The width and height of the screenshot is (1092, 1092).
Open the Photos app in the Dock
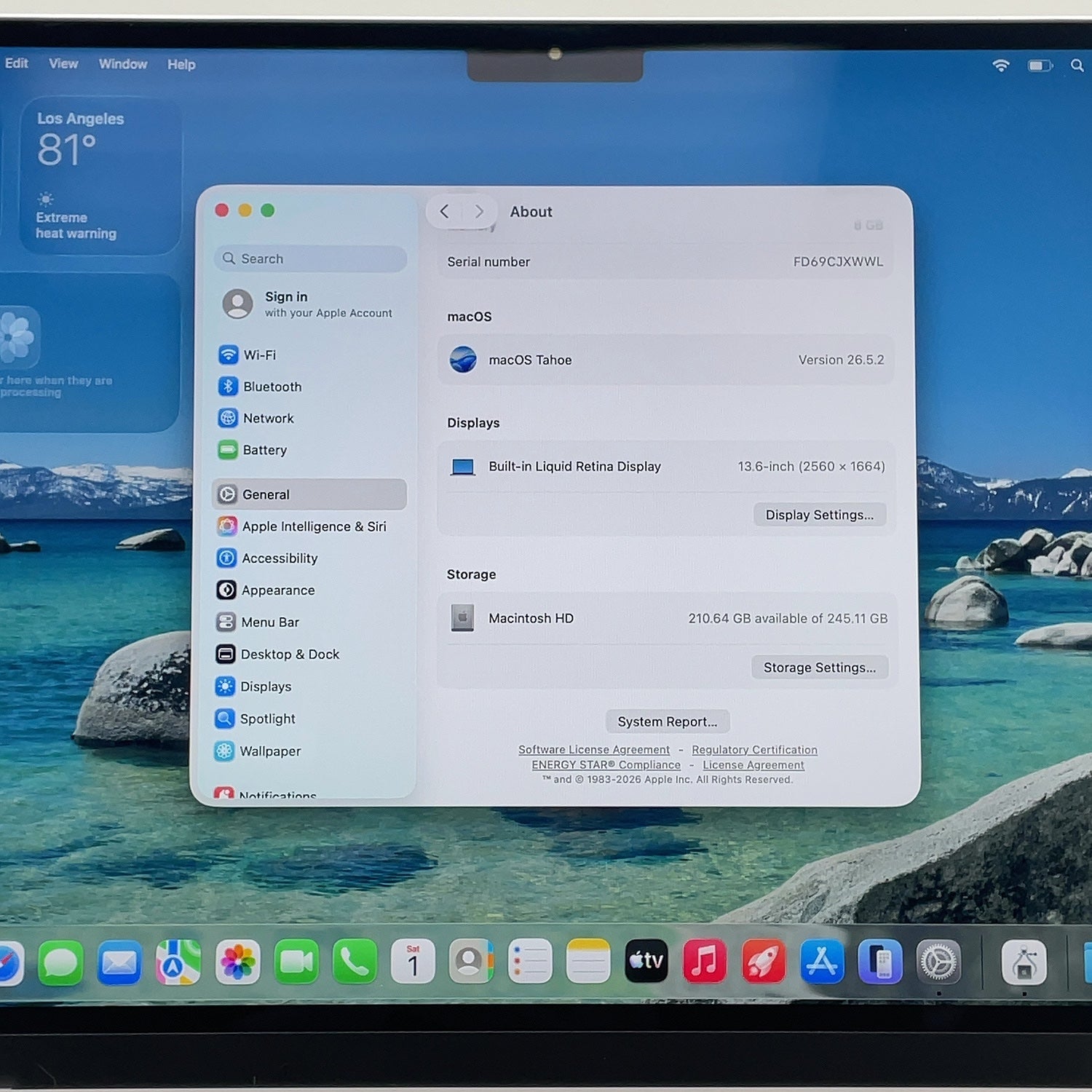237,962
